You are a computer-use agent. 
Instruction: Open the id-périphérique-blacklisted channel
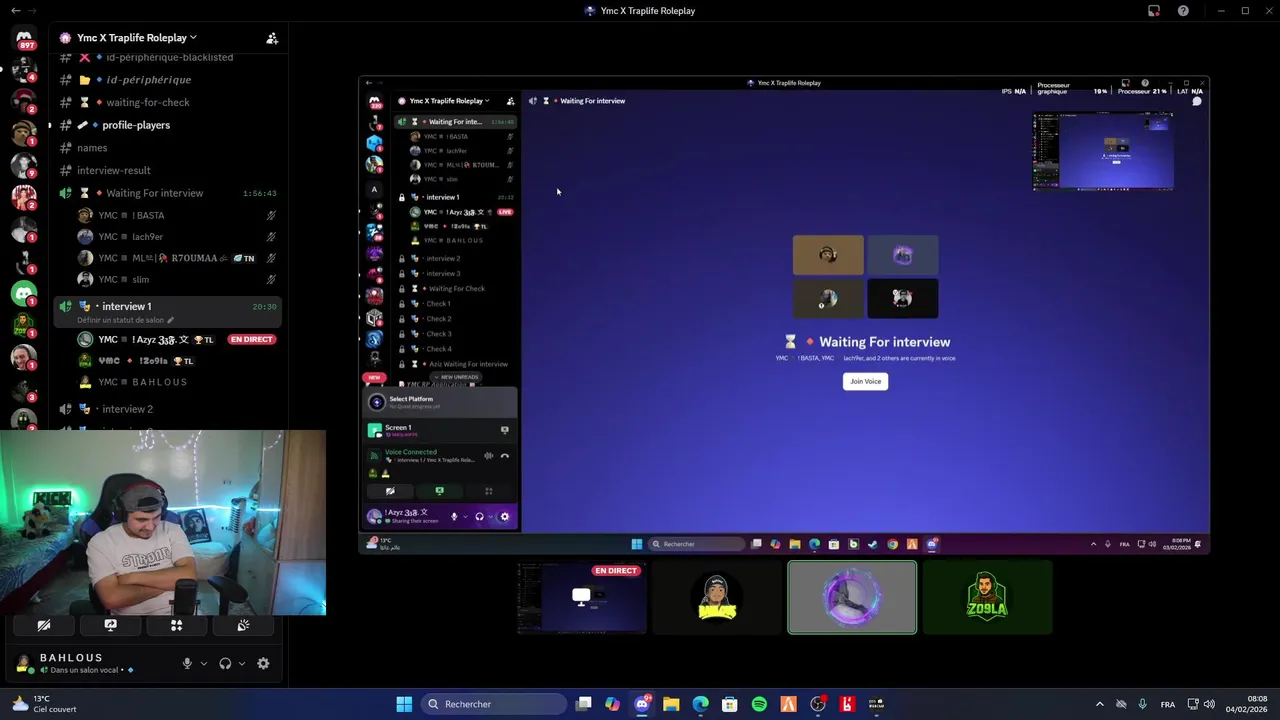click(x=170, y=57)
